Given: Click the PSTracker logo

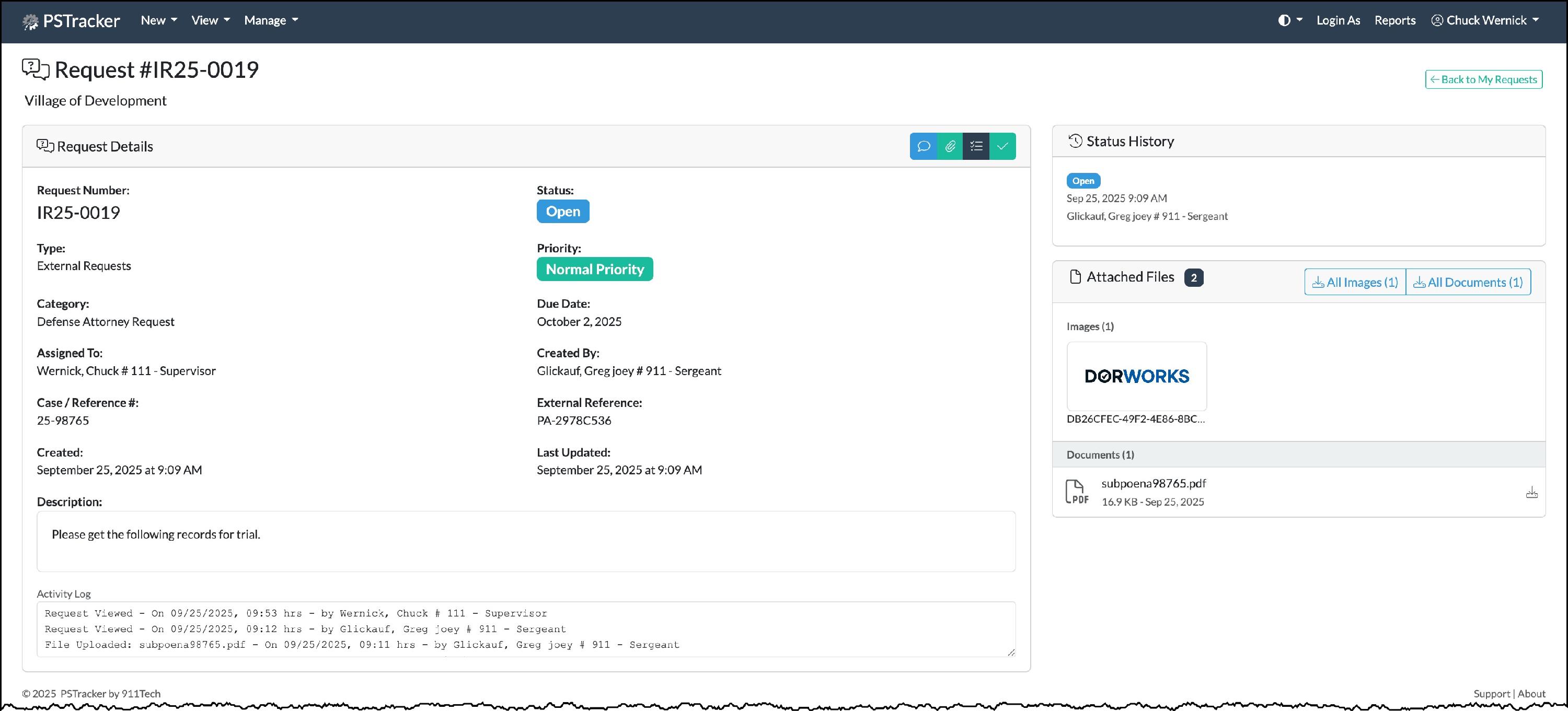Looking at the screenshot, I should pos(71,21).
